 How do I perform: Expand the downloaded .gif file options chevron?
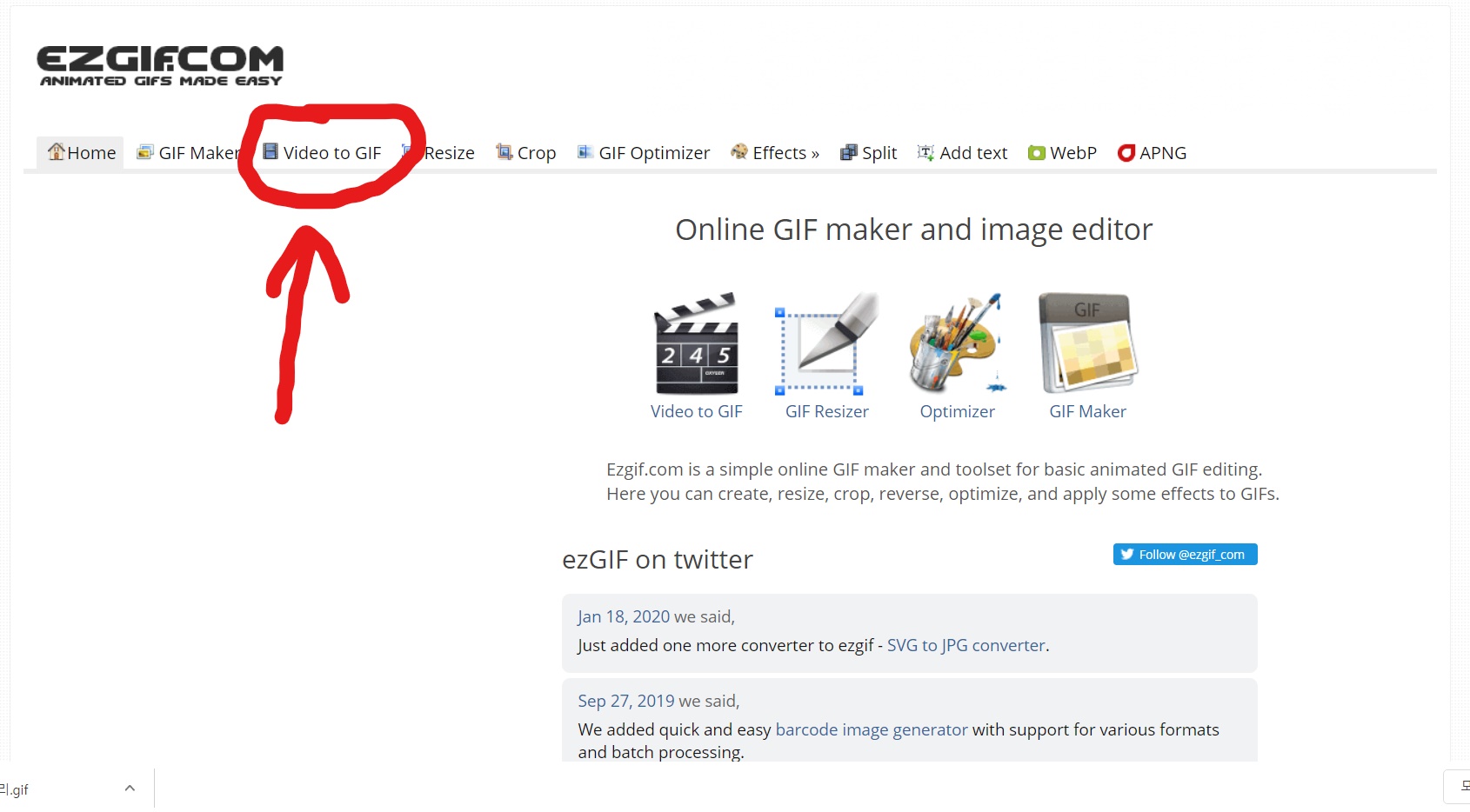pos(130,788)
